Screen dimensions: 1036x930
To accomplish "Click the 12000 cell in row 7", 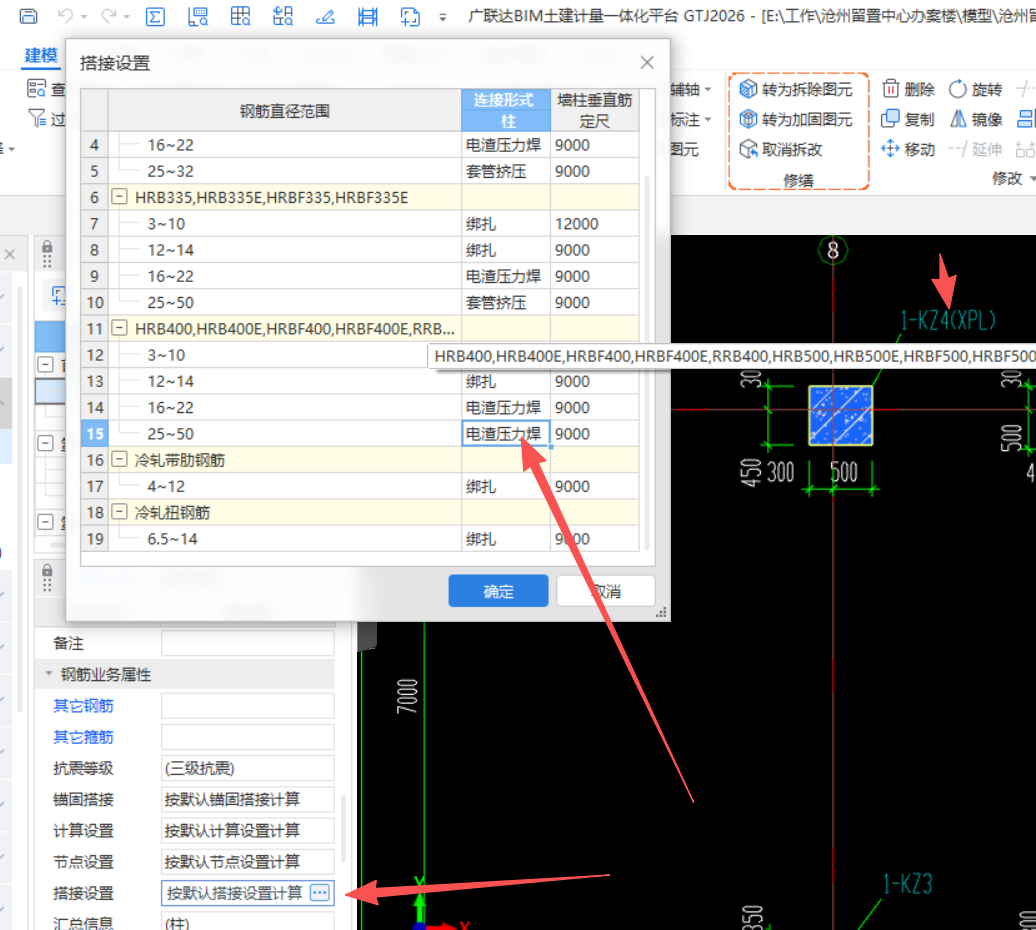I will 595,224.
